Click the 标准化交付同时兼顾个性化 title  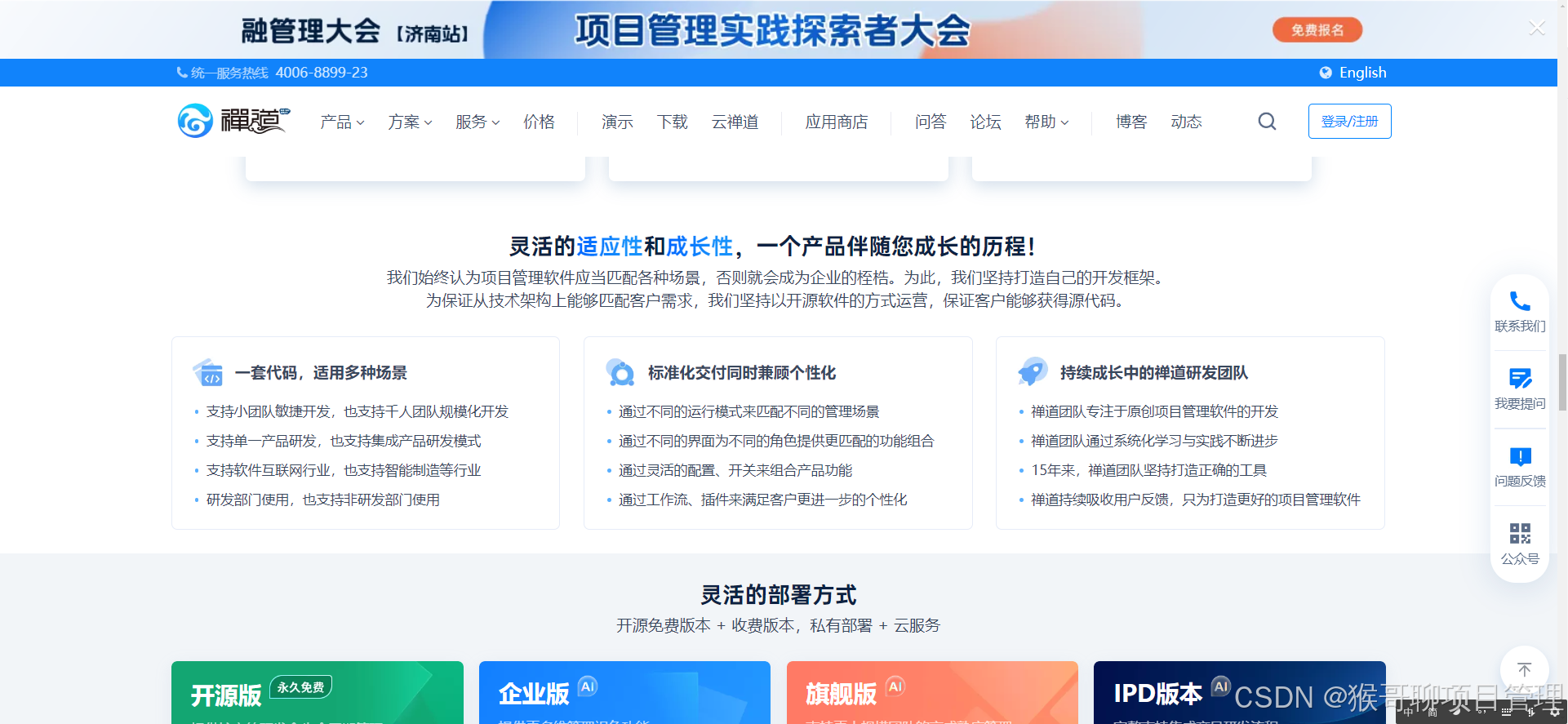[x=742, y=373]
